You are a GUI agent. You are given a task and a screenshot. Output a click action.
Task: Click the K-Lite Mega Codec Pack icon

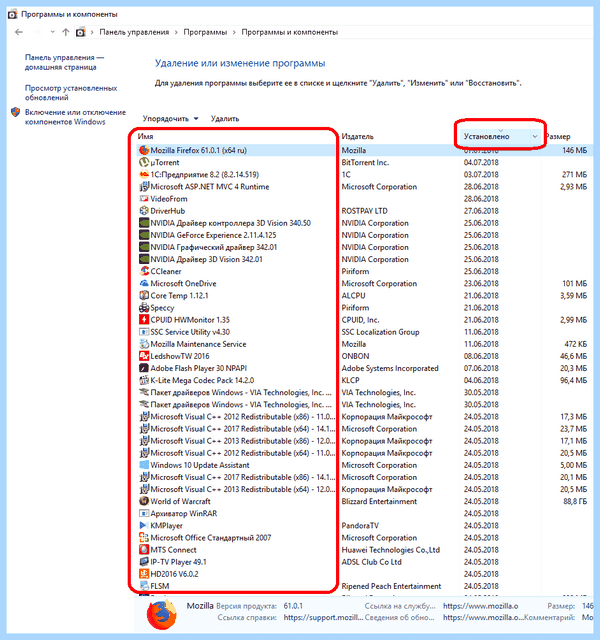click(144, 380)
